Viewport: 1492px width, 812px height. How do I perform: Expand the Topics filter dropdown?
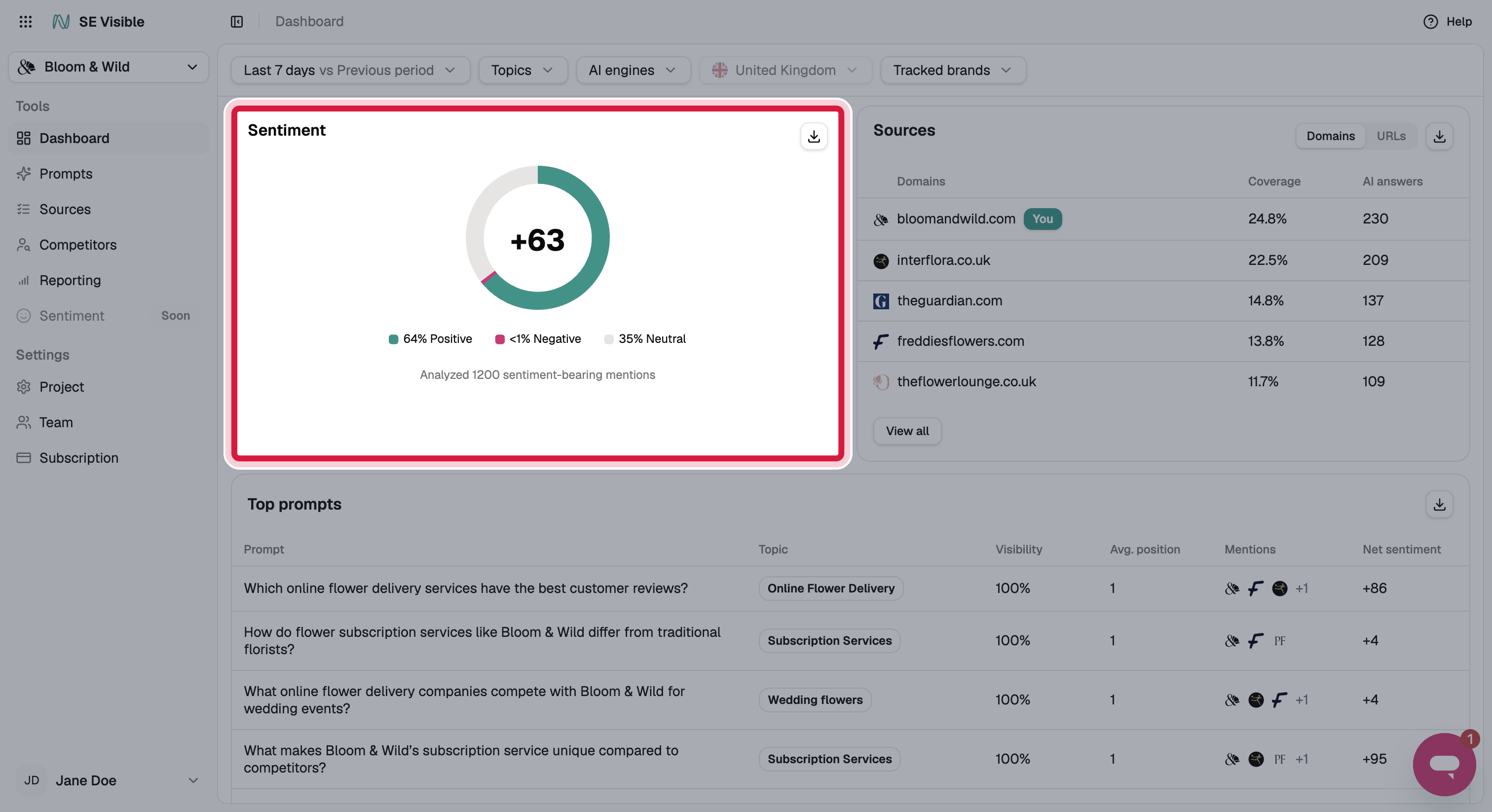522,70
